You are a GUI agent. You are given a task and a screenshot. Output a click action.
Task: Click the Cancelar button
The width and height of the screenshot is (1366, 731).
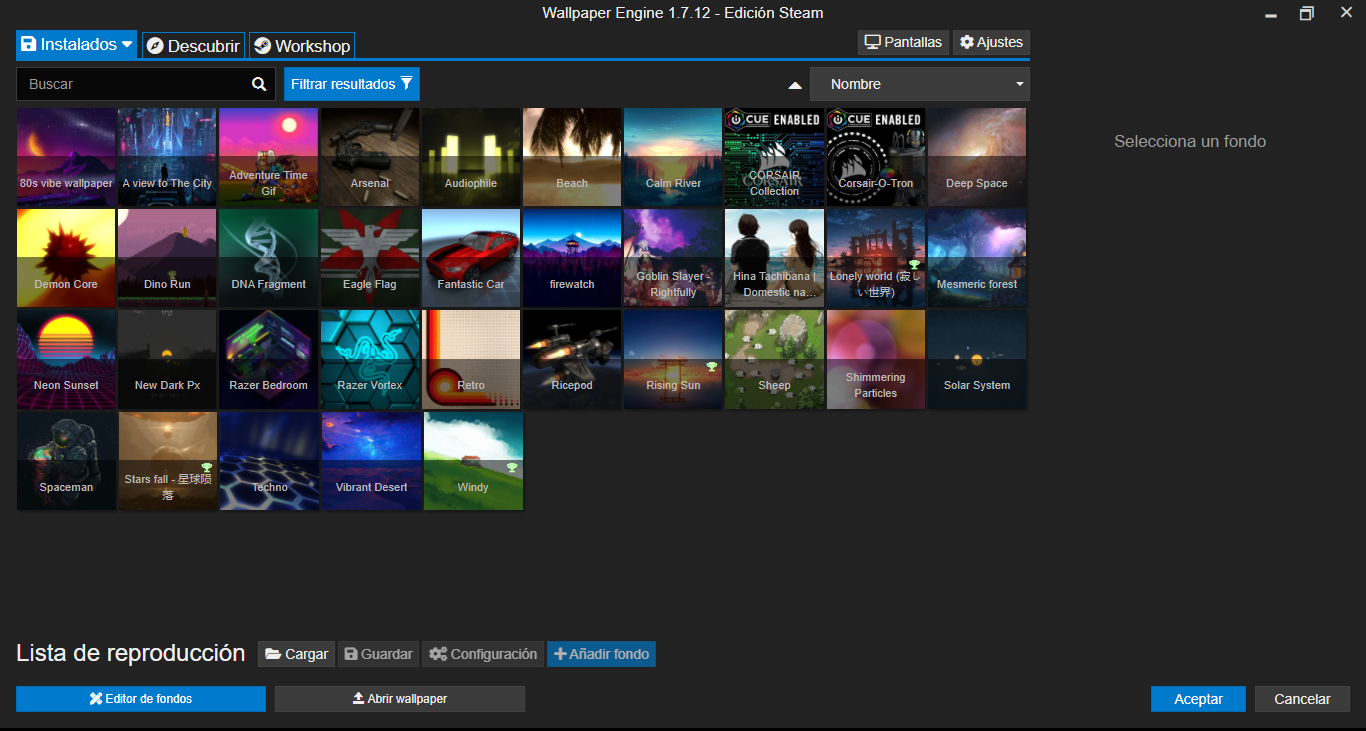[1302, 698]
